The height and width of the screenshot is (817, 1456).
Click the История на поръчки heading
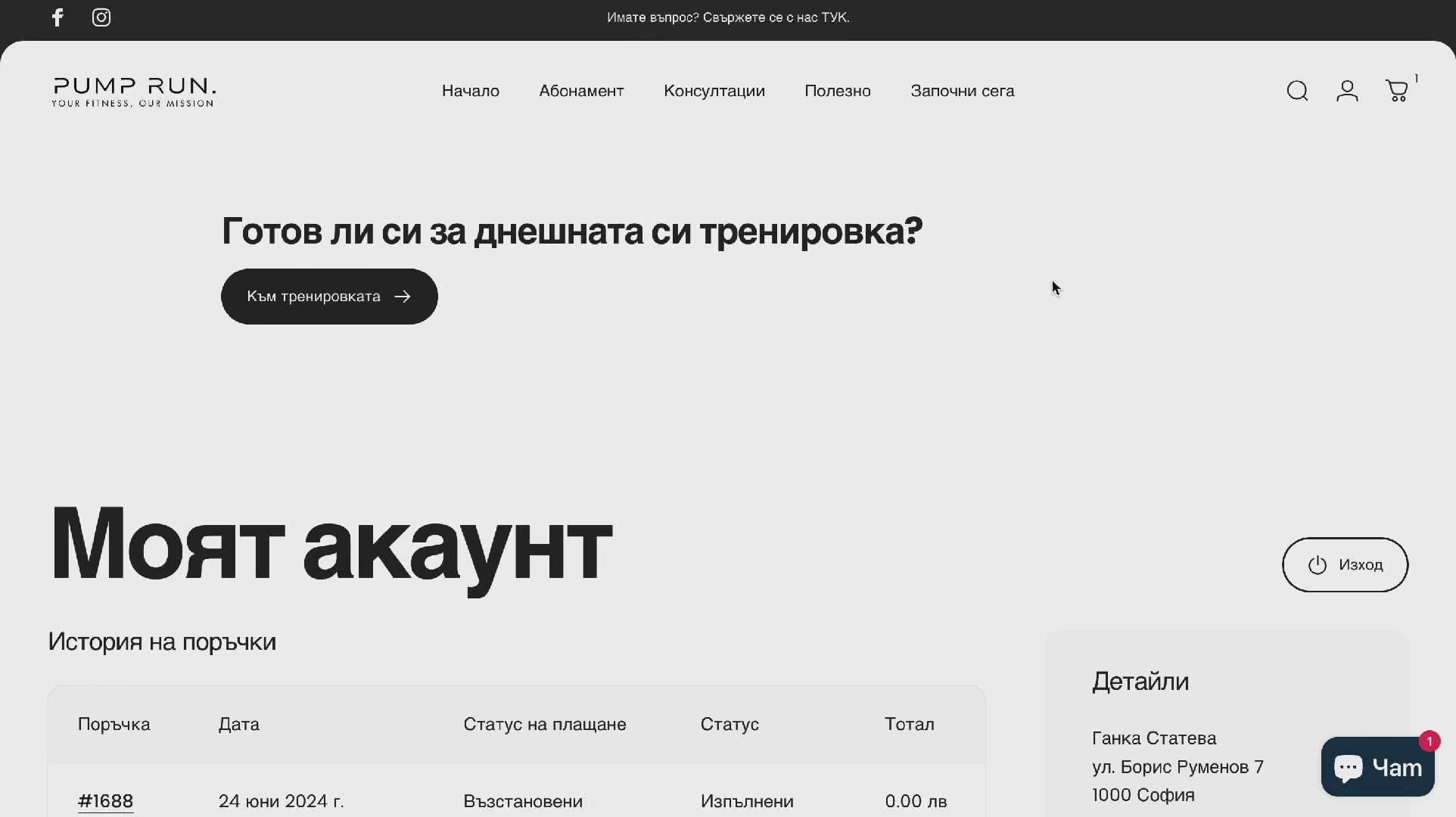tap(162, 641)
